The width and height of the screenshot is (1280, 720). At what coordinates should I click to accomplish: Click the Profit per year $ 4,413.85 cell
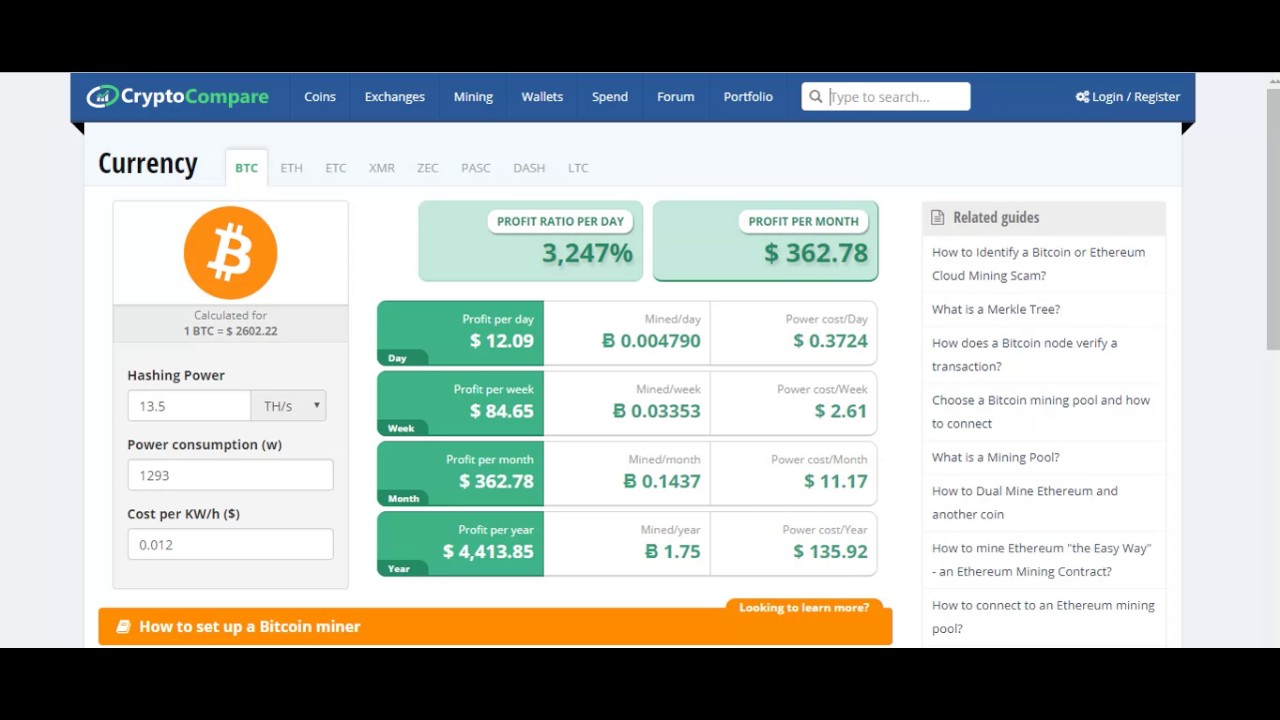(460, 543)
